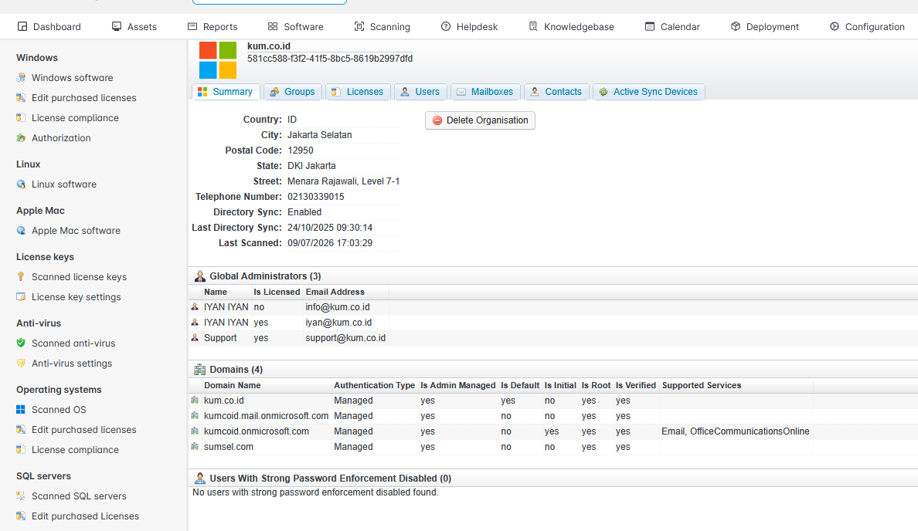Screen dimensions: 918x531
Task: Open Windows software link
Action: click(72, 77)
